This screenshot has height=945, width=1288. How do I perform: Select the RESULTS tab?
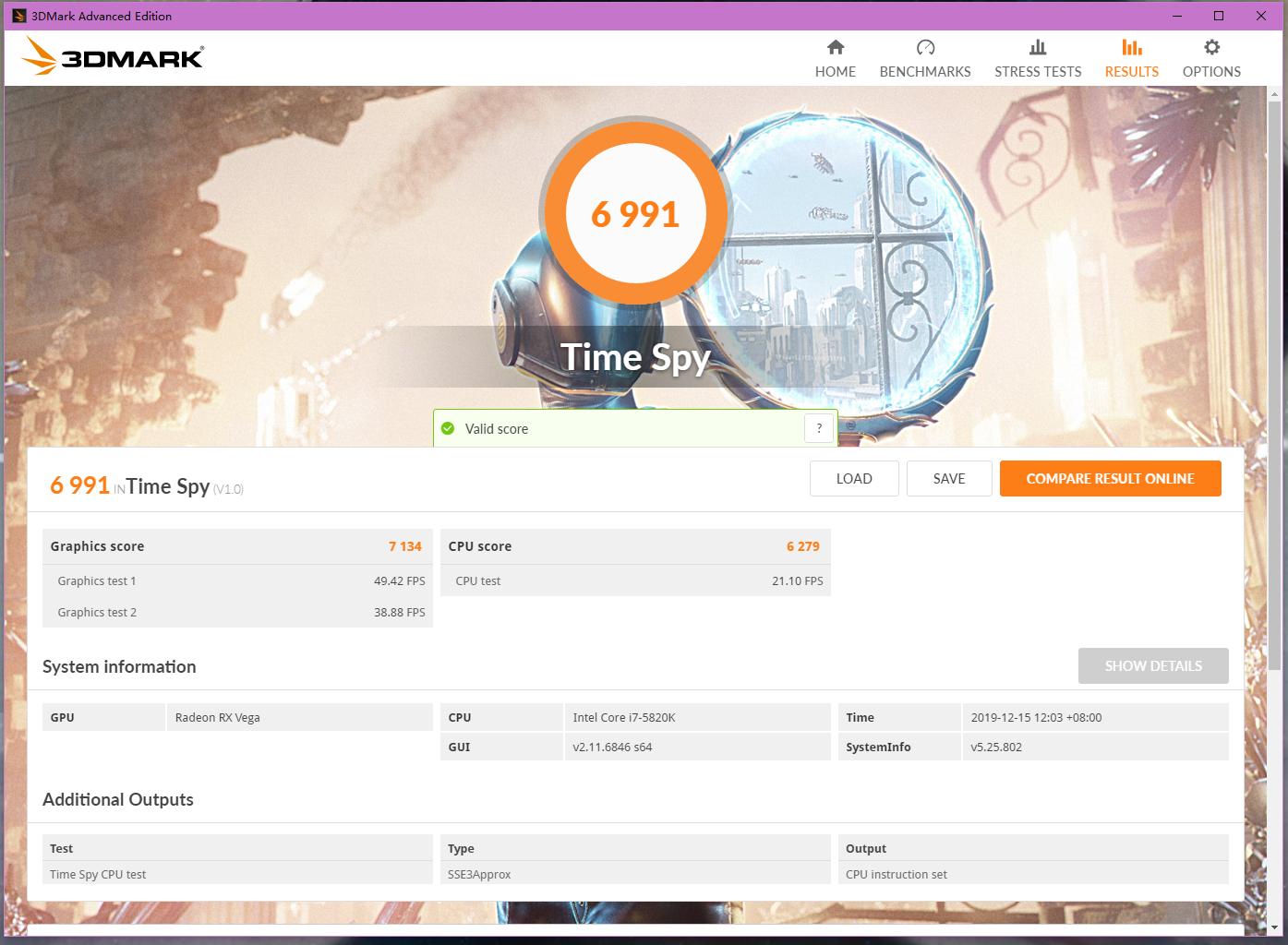coord(1132,59)
